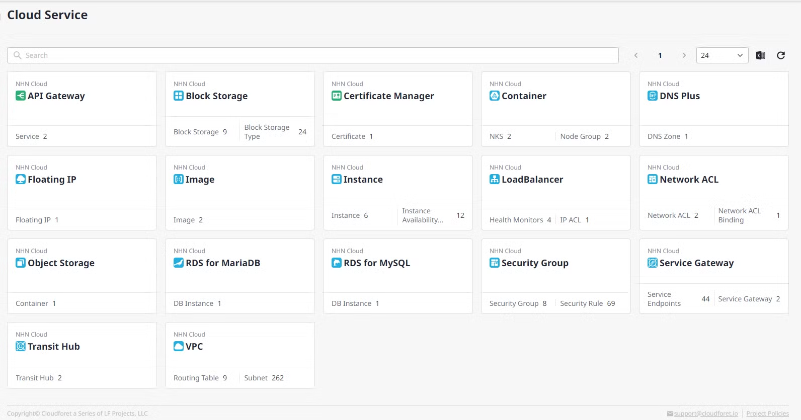Open Project Policies footer link
801x420 pixels.
[x=767, y=413]
